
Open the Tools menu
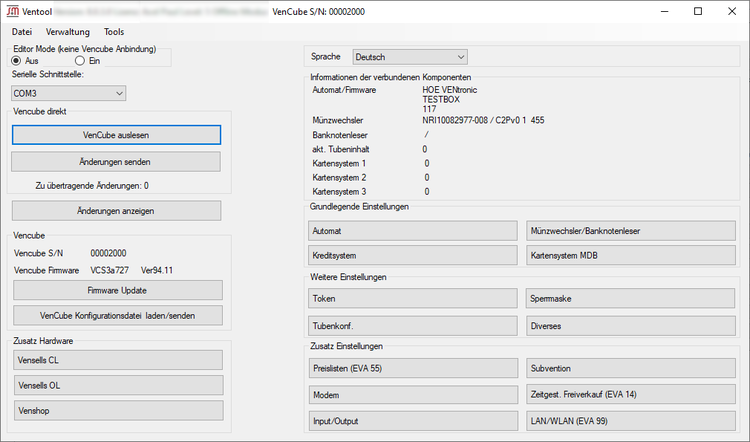(x=114, y=32)
